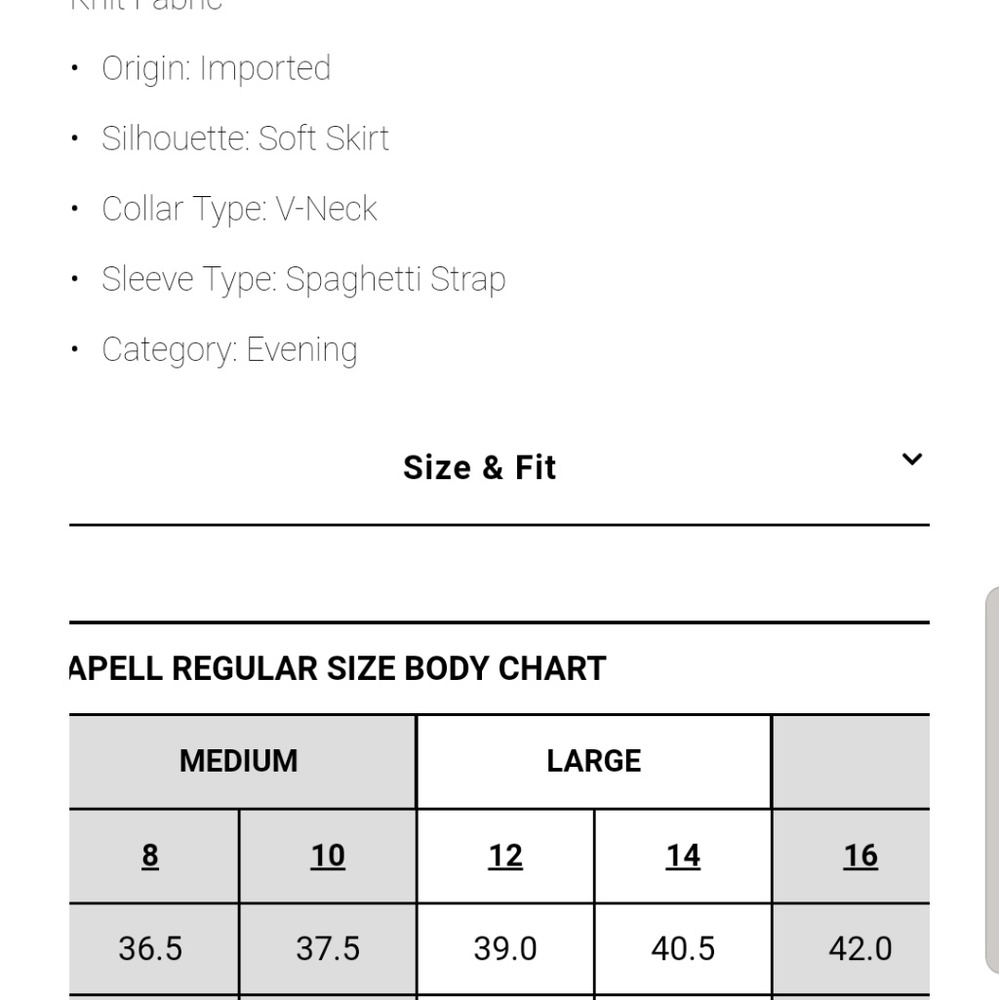This screenshot has width=999, height=1000.
Task: Click the Size & Fit section heading
Action: 479,467
